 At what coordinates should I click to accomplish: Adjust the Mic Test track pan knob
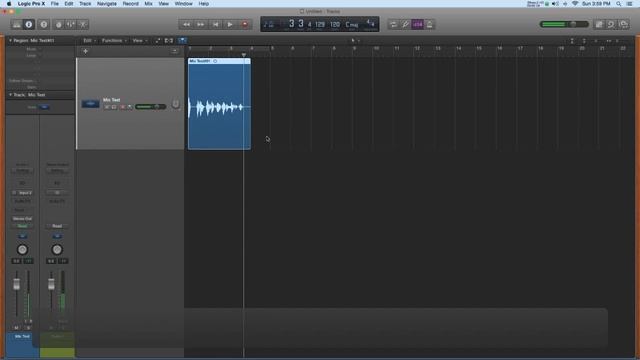coord(176,104)
